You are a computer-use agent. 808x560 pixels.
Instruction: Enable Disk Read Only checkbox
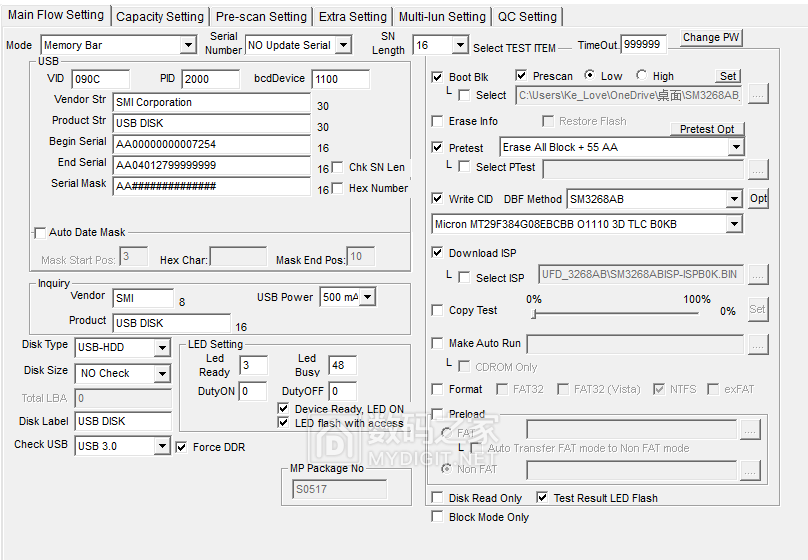click(437, 498)
